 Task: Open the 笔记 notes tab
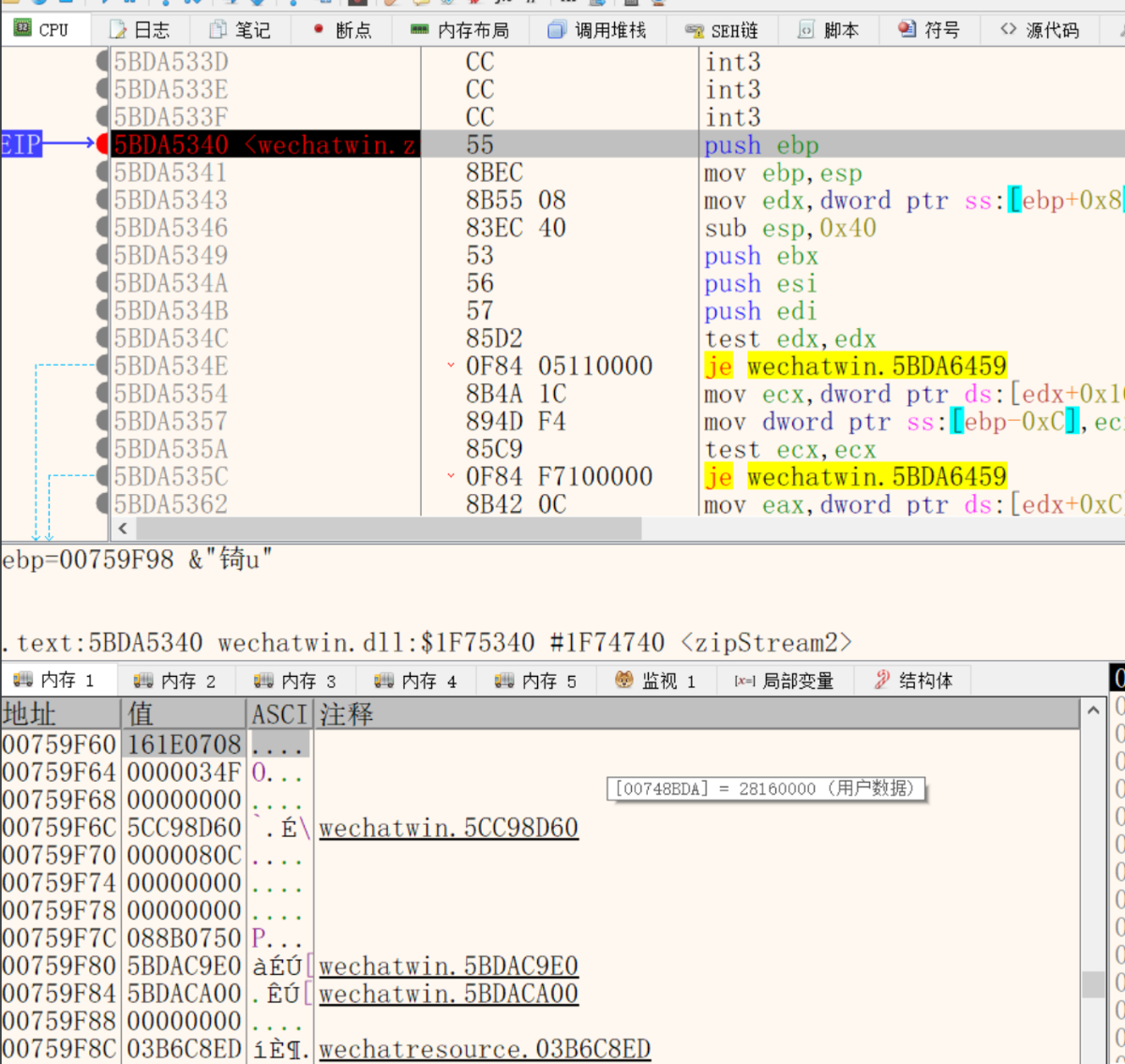point(240,30)
